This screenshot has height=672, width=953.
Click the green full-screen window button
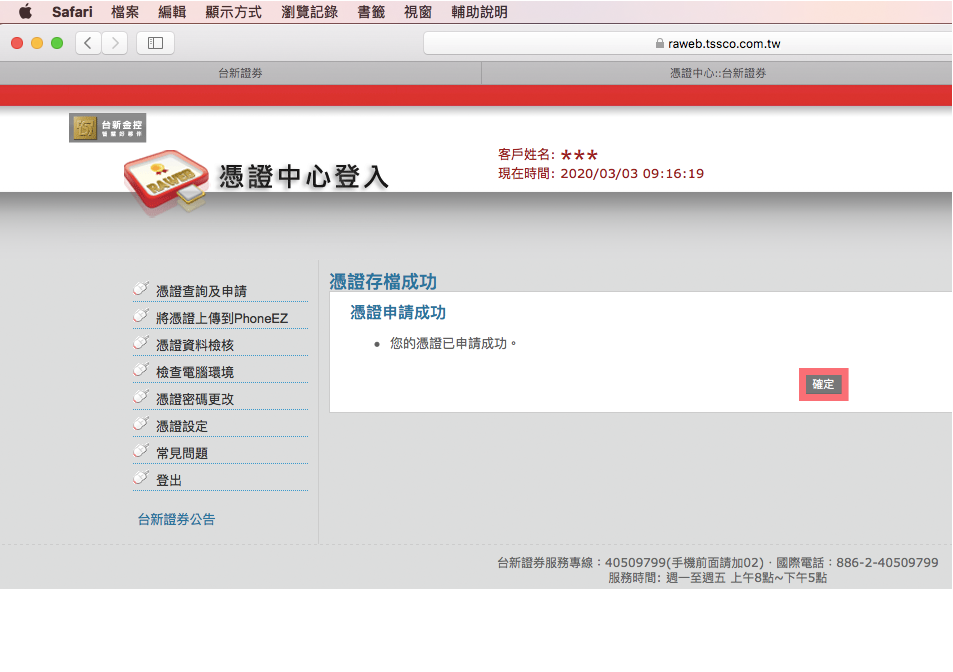[57, 43]
